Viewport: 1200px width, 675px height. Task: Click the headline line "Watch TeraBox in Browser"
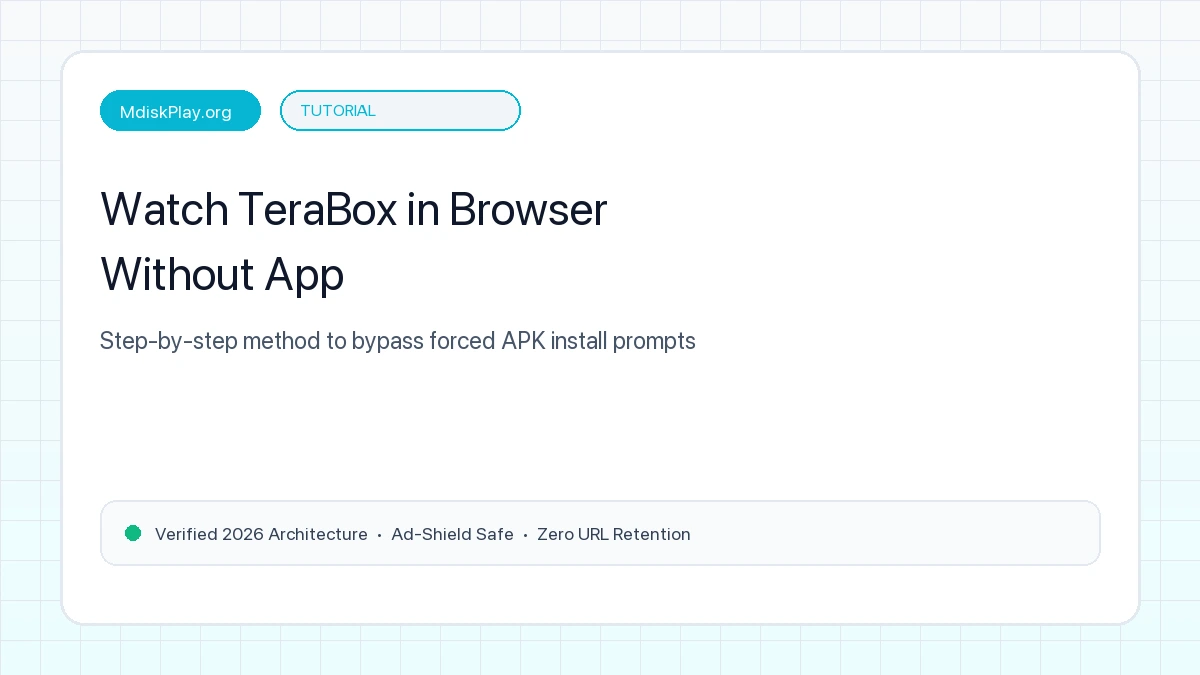click(354, 209)
